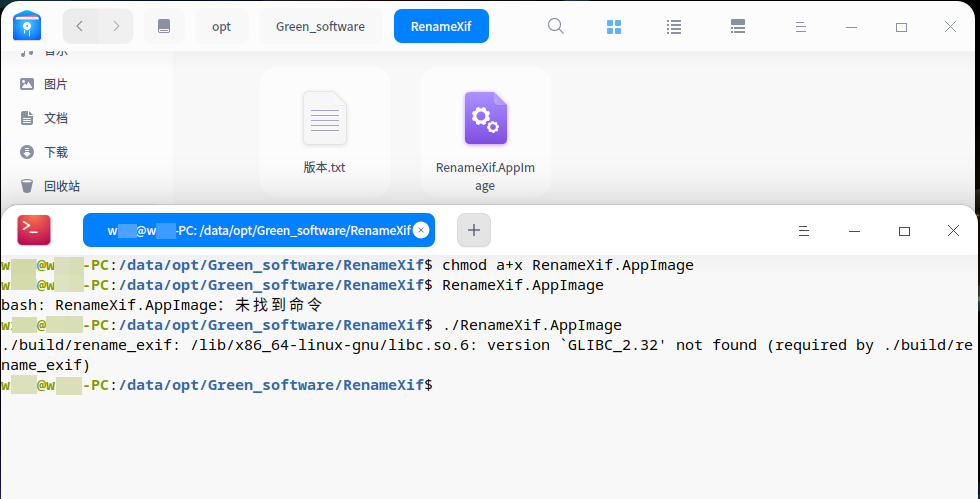980x499 pixels.
Task: Select the RenameXif.AppImage file
Action: 485,131
